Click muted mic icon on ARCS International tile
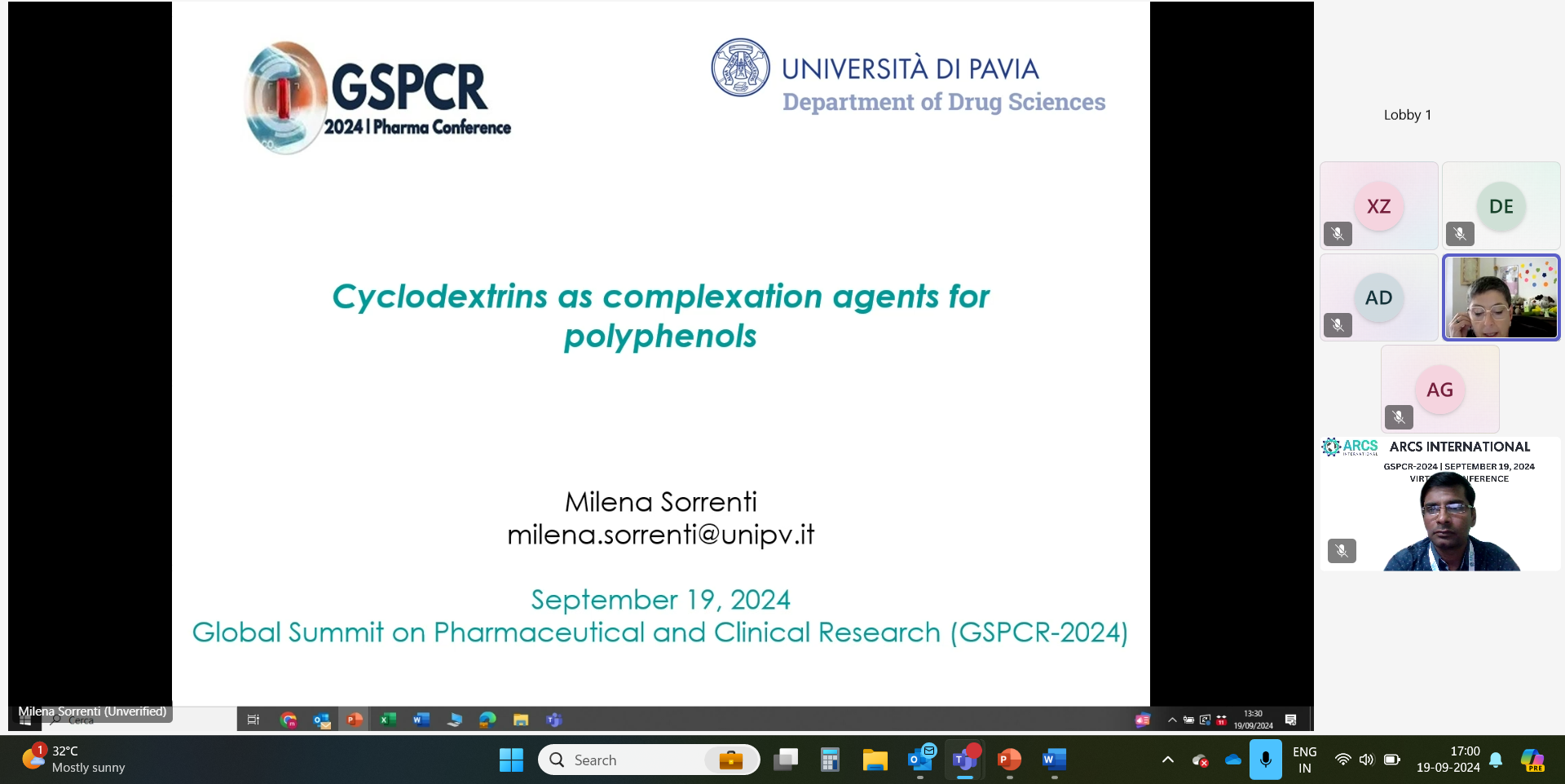 (1342, 551)
